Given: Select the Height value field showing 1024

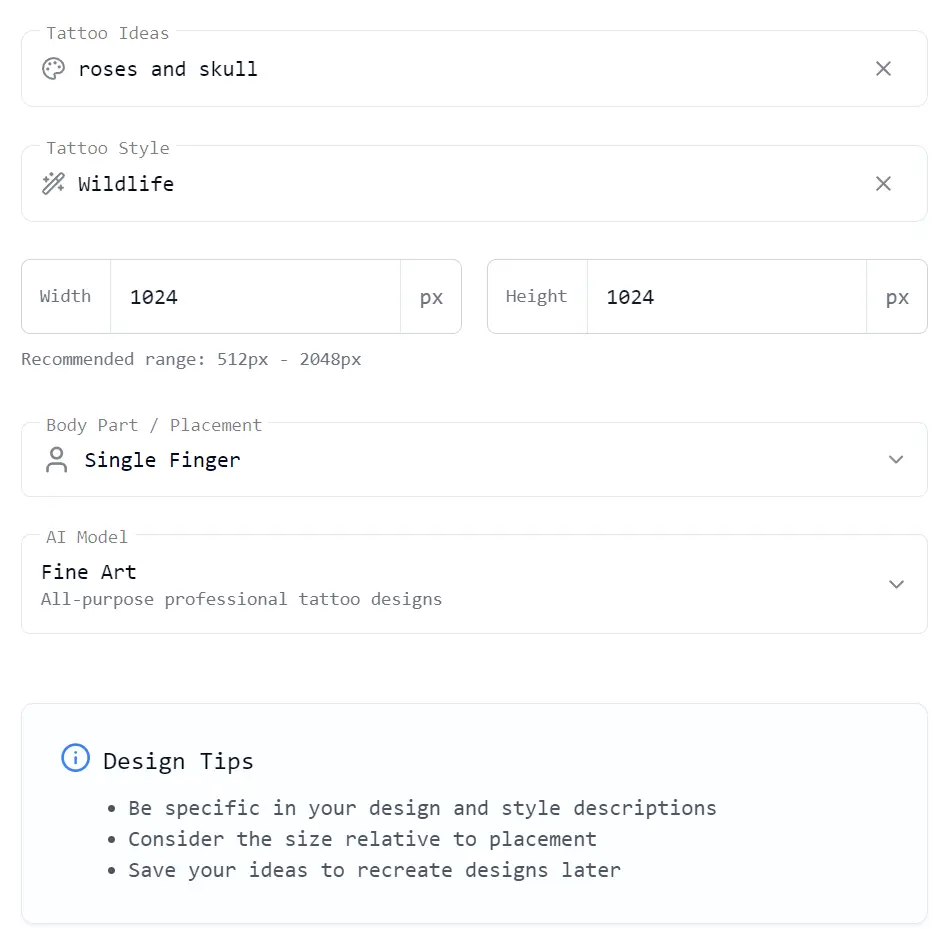Looking at the screenshot, I should click(726, 297).
